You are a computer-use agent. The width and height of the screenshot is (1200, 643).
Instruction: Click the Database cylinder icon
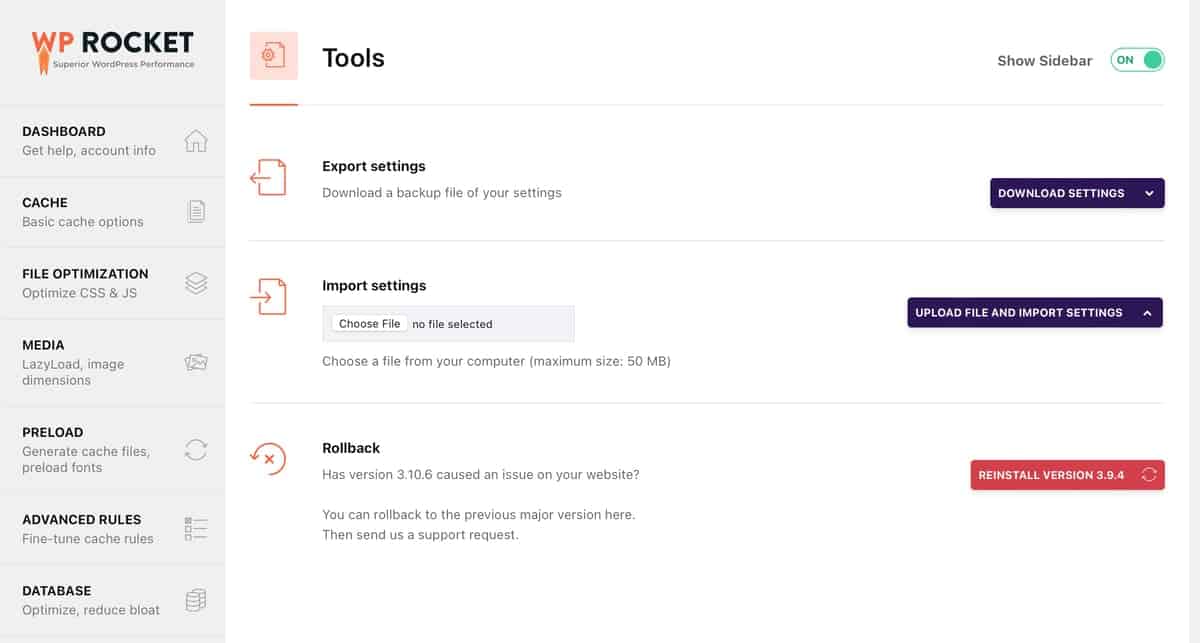coord(196,600)
